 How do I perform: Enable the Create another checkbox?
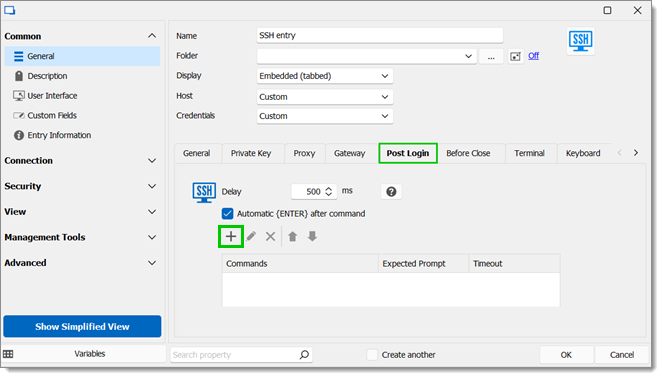(372, 355)
